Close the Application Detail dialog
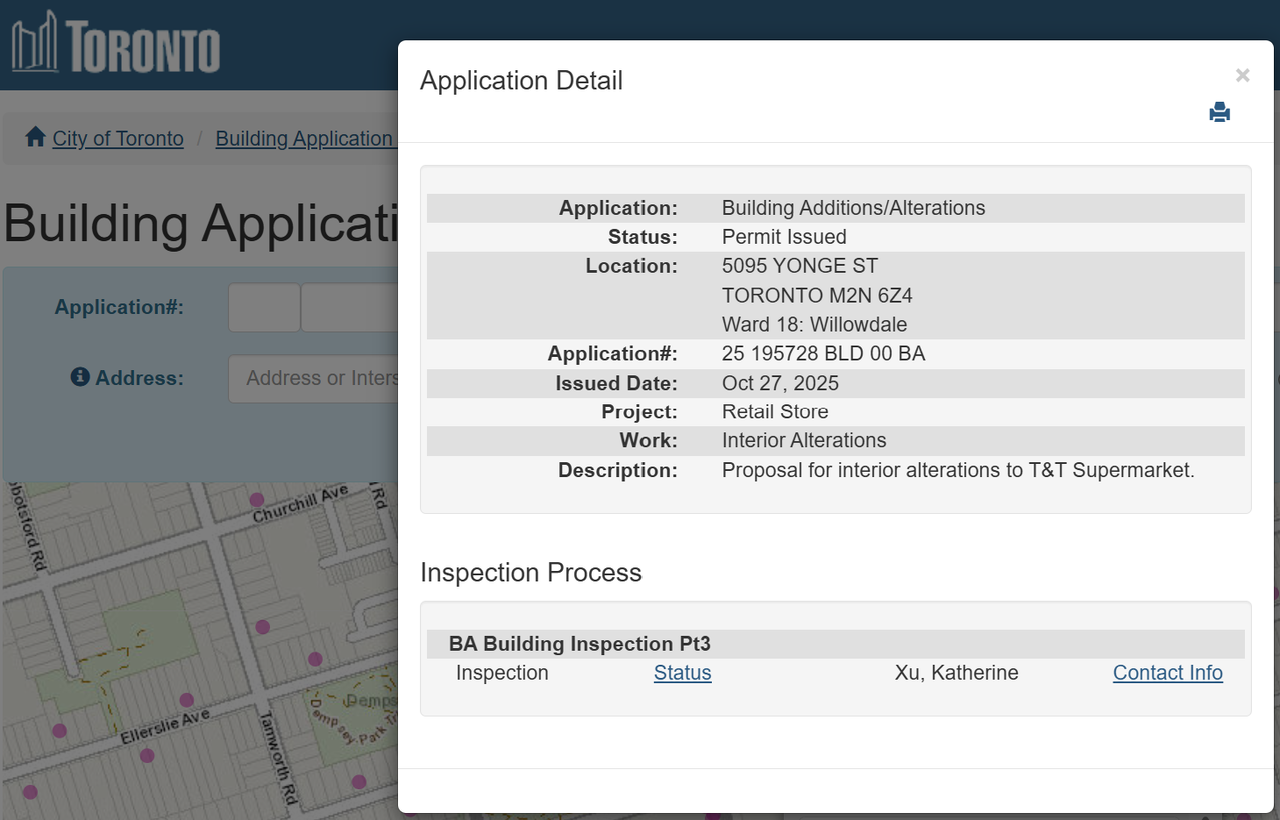 pos(1242,76)
